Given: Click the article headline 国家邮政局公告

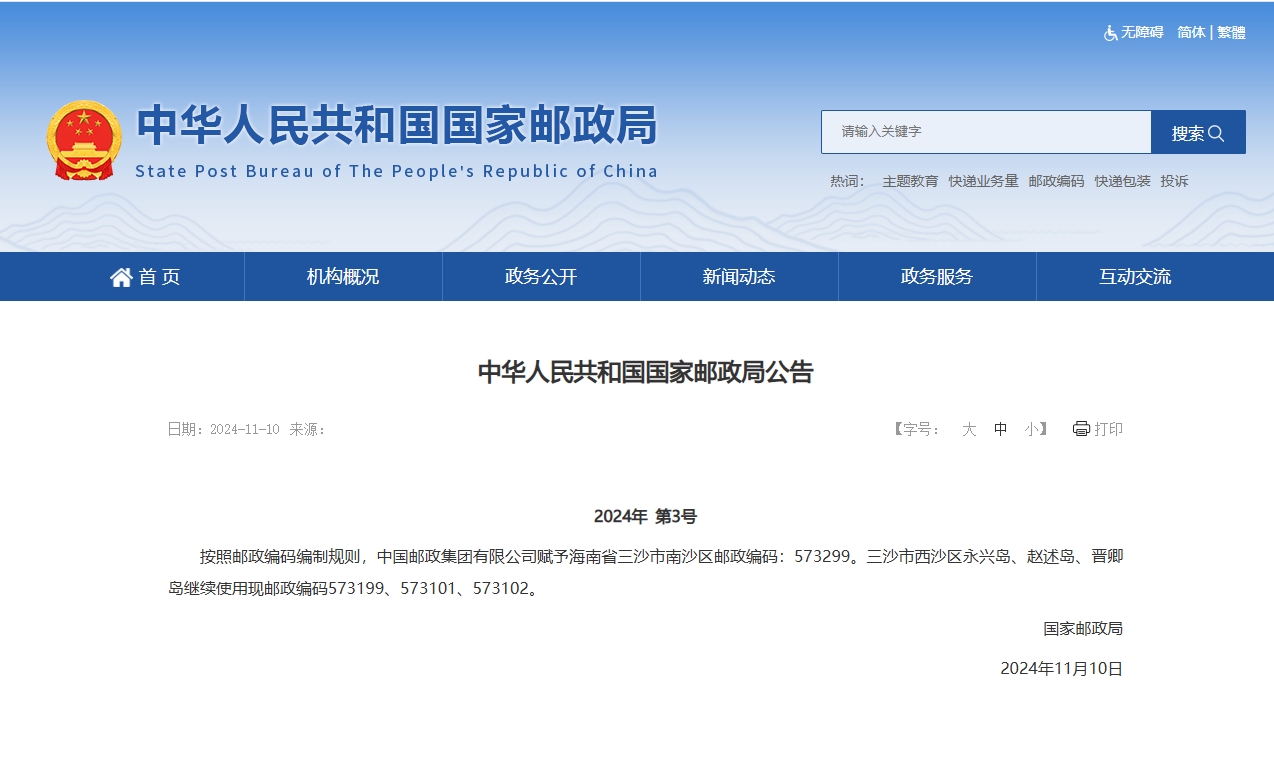Looking at the screenshot, I should tap(646, 373).
